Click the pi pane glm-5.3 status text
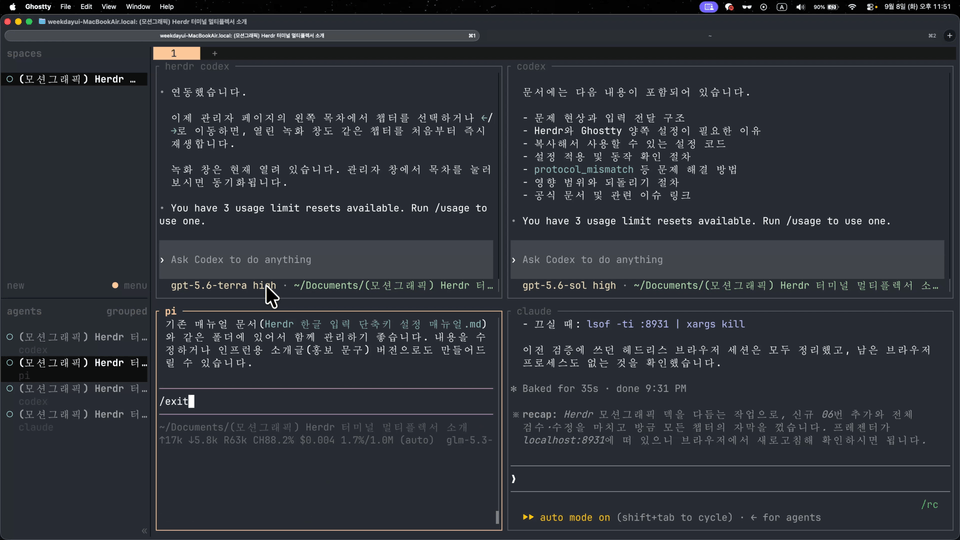The width and height of the screenshot is (960, 540). (x=469, y=440)
